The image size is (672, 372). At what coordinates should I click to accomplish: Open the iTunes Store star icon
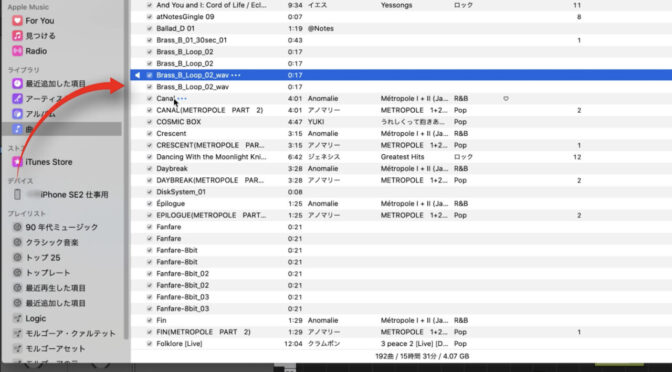click(x=17, y=162)
